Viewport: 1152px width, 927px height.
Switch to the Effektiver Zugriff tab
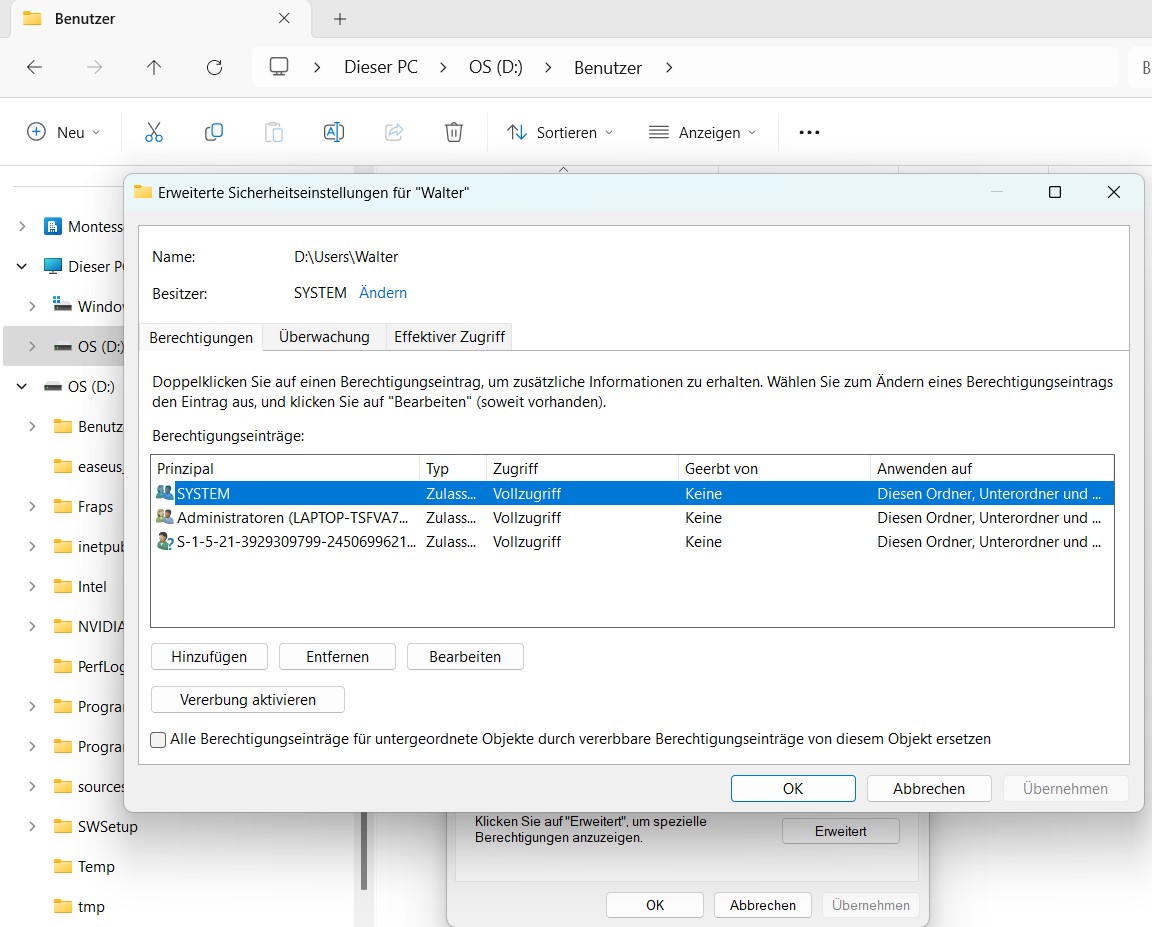(449, 336)
